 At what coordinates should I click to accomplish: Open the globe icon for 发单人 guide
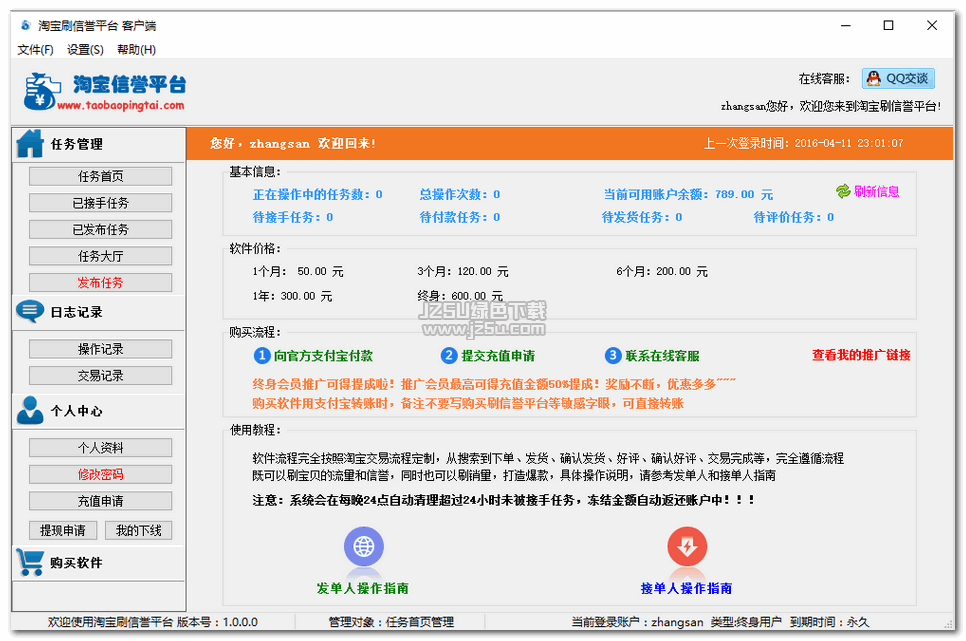(x=363, y=546)
